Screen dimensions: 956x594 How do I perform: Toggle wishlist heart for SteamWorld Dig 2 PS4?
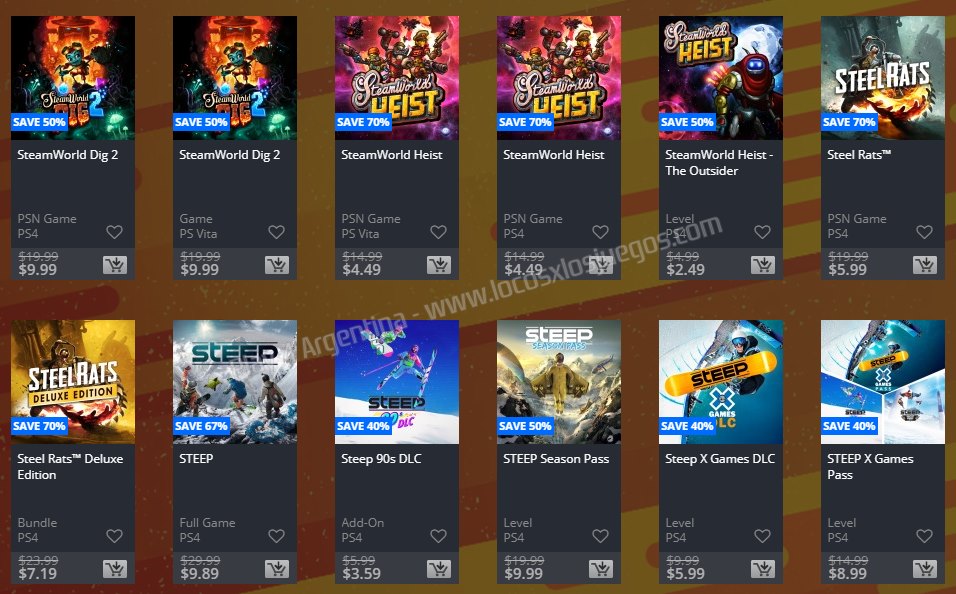point(115,232)
